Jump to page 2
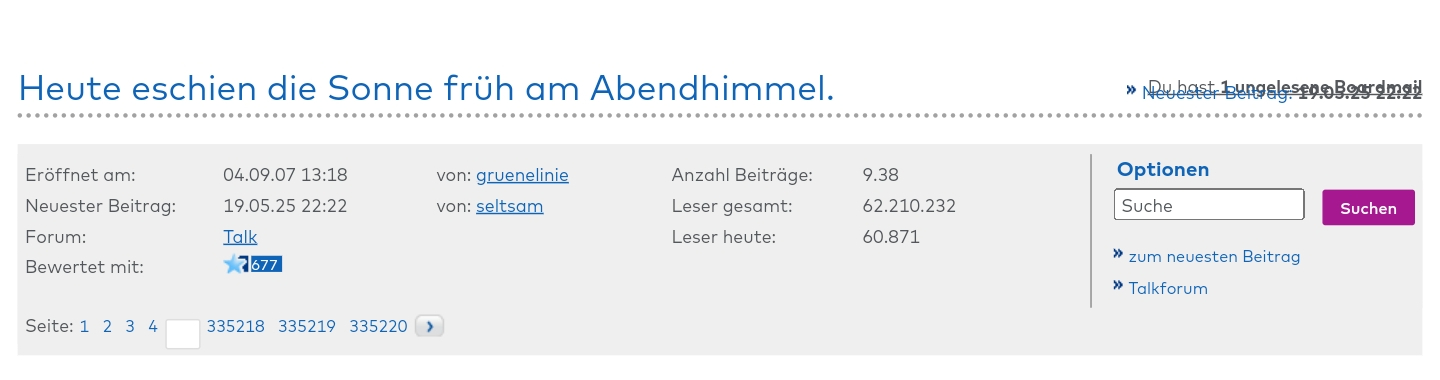 tap(107, 326)
